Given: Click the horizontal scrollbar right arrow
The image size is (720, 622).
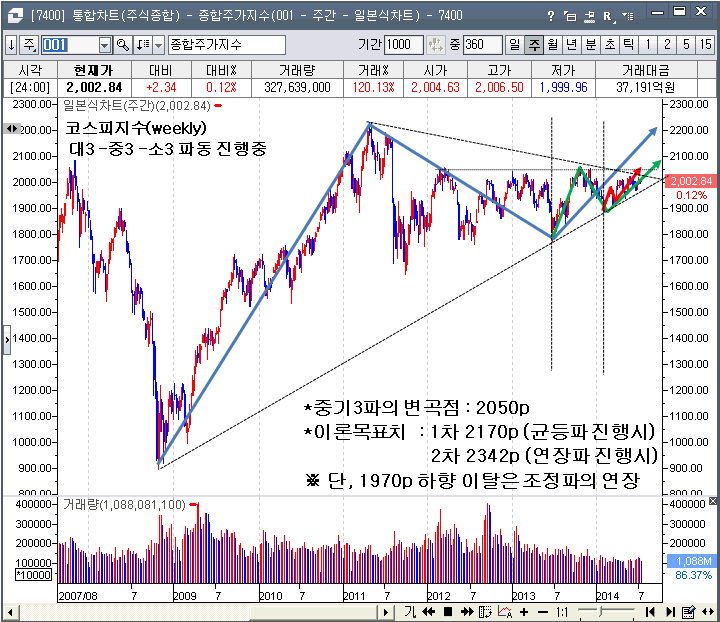Looking at the screenshot, I should pyautogui.click(x=385, y=612).
